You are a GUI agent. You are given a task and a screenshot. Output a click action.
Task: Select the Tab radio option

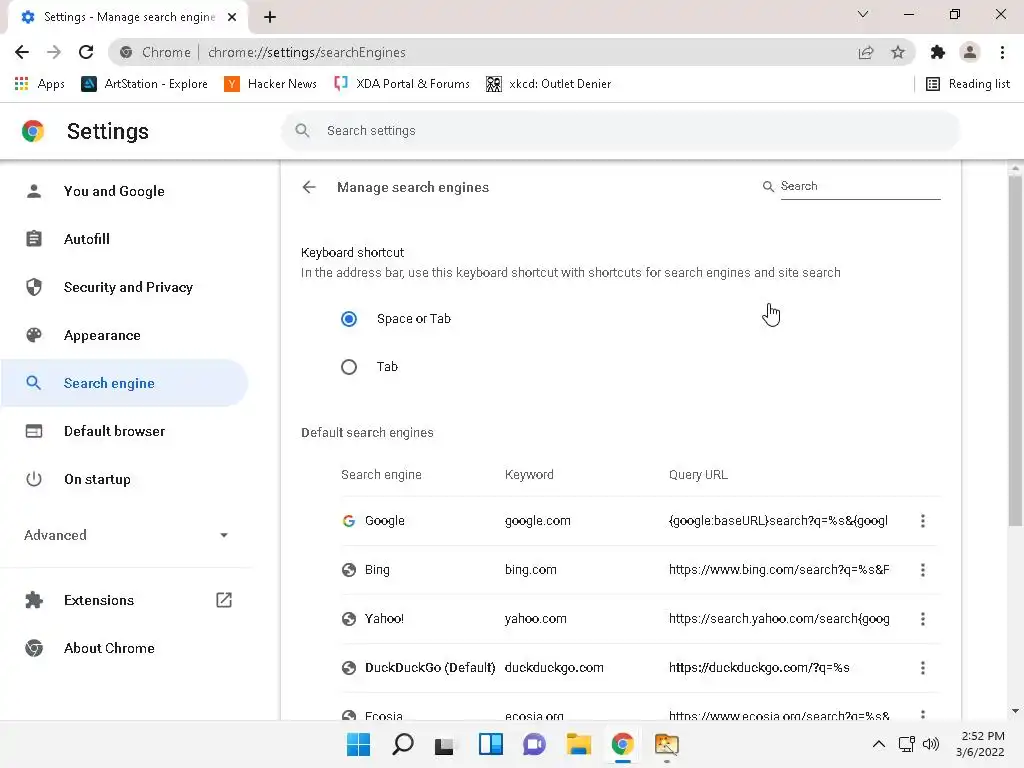pos(349,367)
